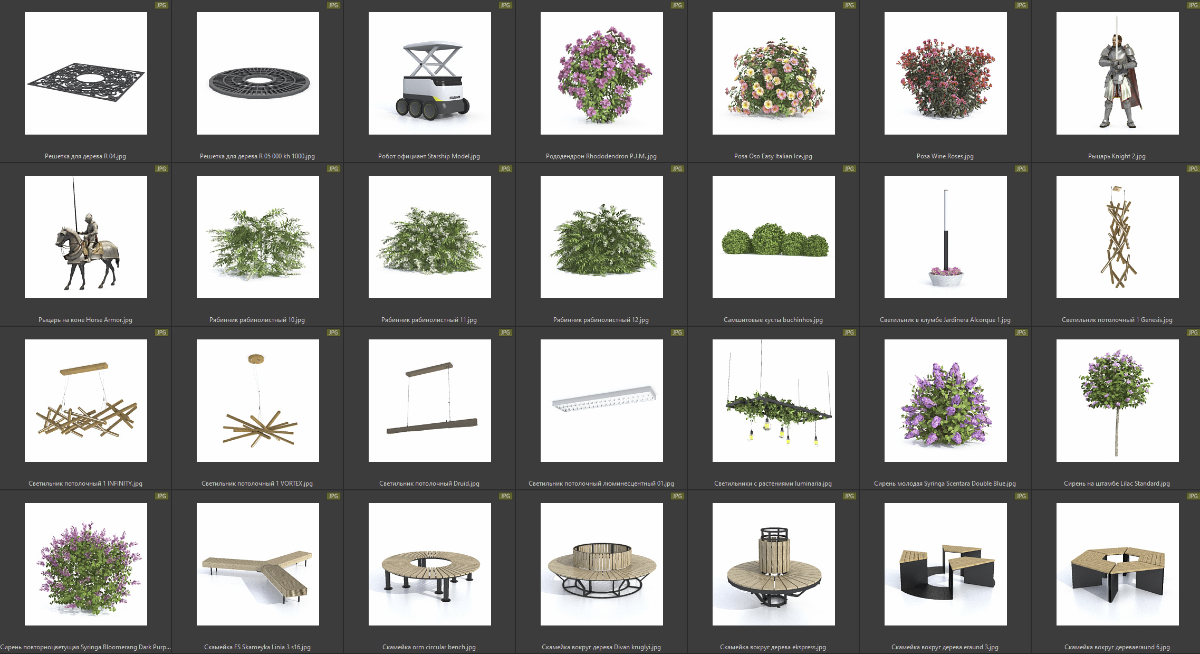Click the Jardinera Akonque flowerbed lamp thumbnail
The image size is (1200, 654).
[945, 237]
